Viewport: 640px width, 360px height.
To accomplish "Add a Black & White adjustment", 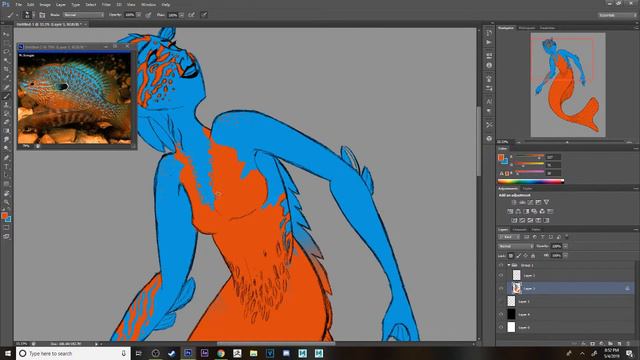I will [x=526, y=211].
